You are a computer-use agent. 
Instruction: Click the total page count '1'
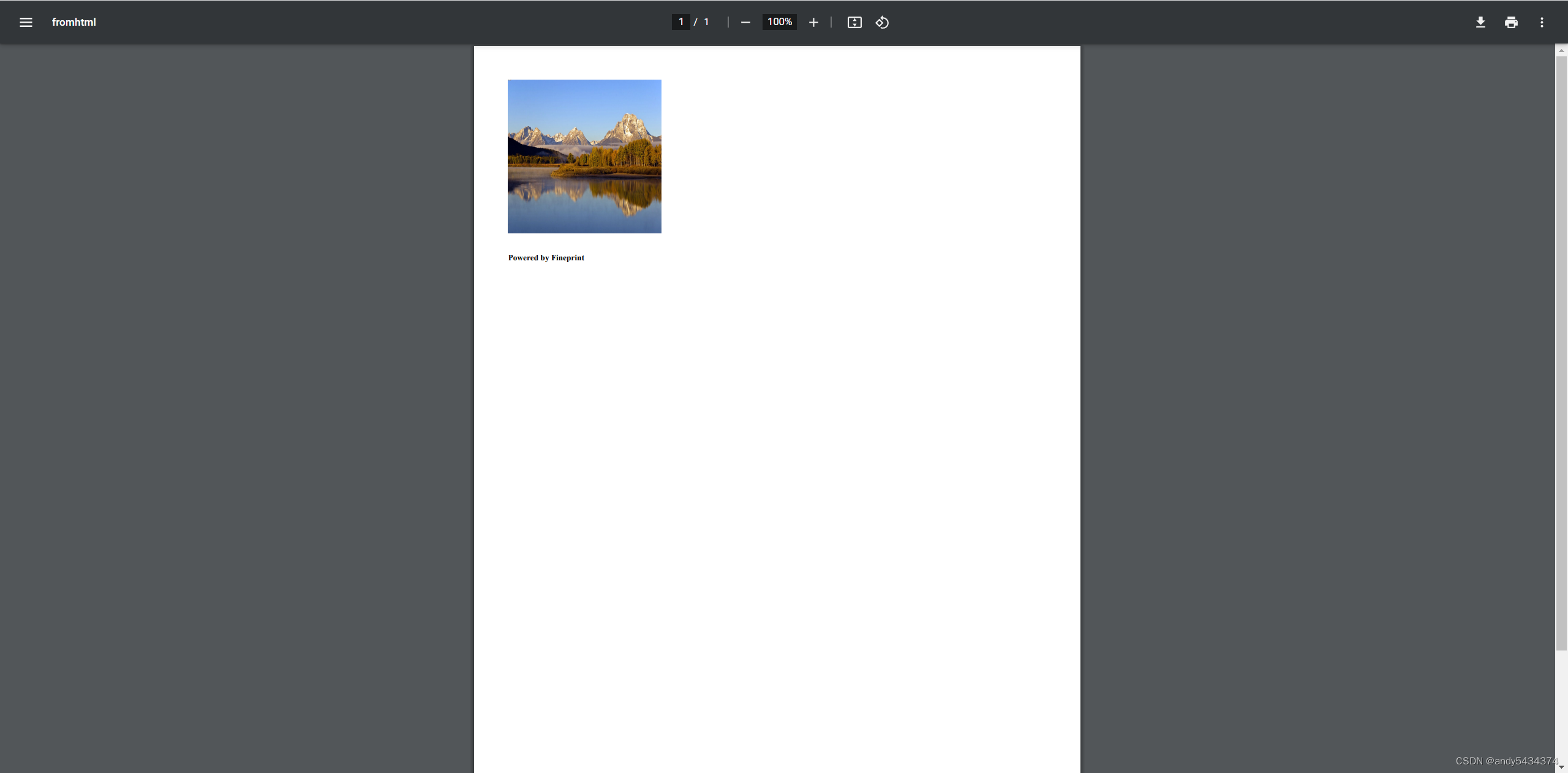706,22
